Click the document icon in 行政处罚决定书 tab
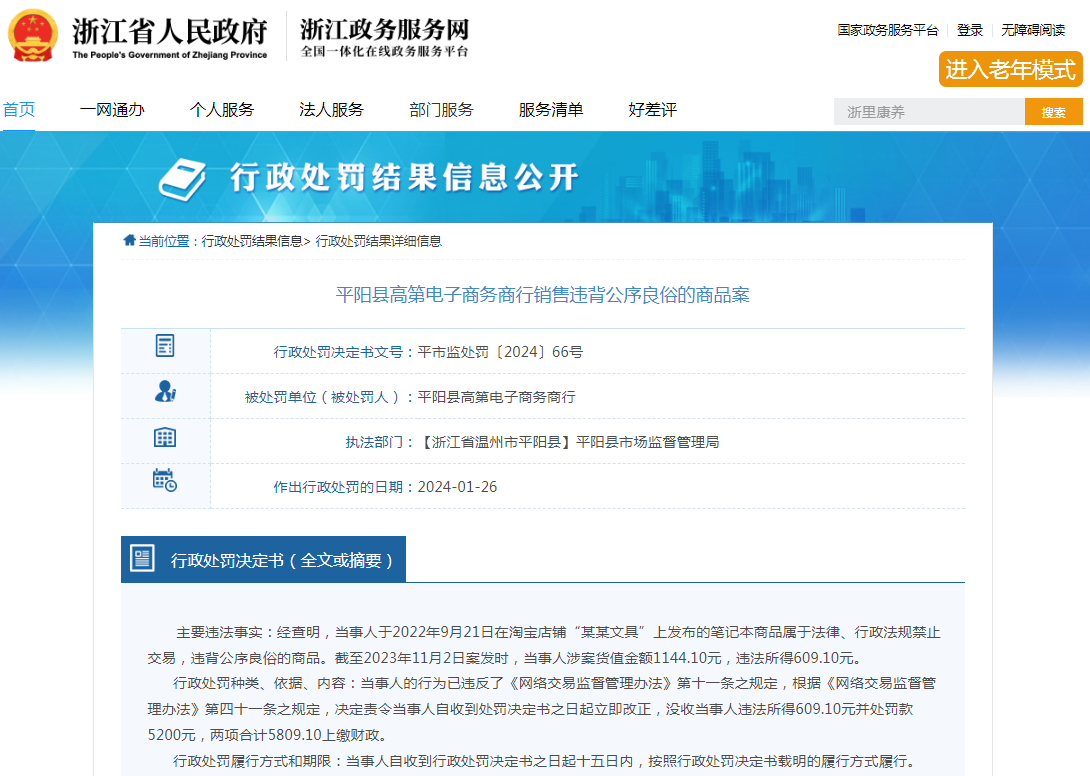The height and width of the screenshot is (776, 1090). 143,558
